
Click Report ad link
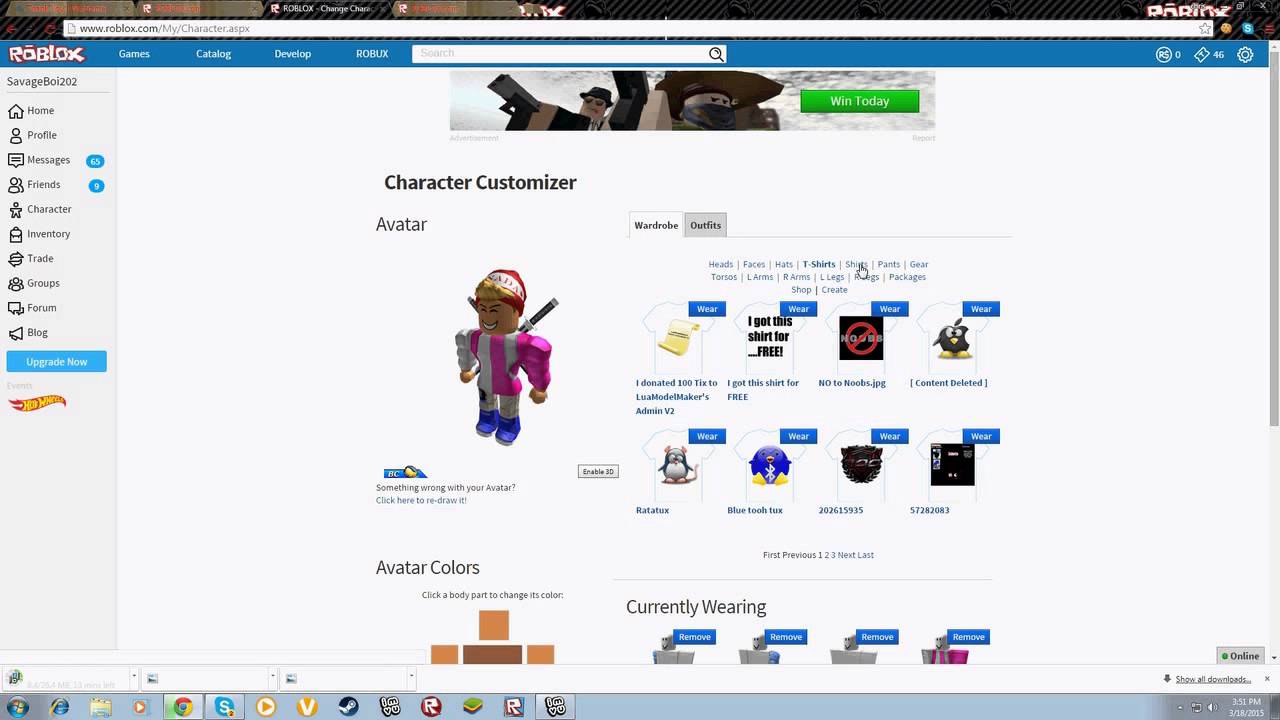tap(923, 138)
